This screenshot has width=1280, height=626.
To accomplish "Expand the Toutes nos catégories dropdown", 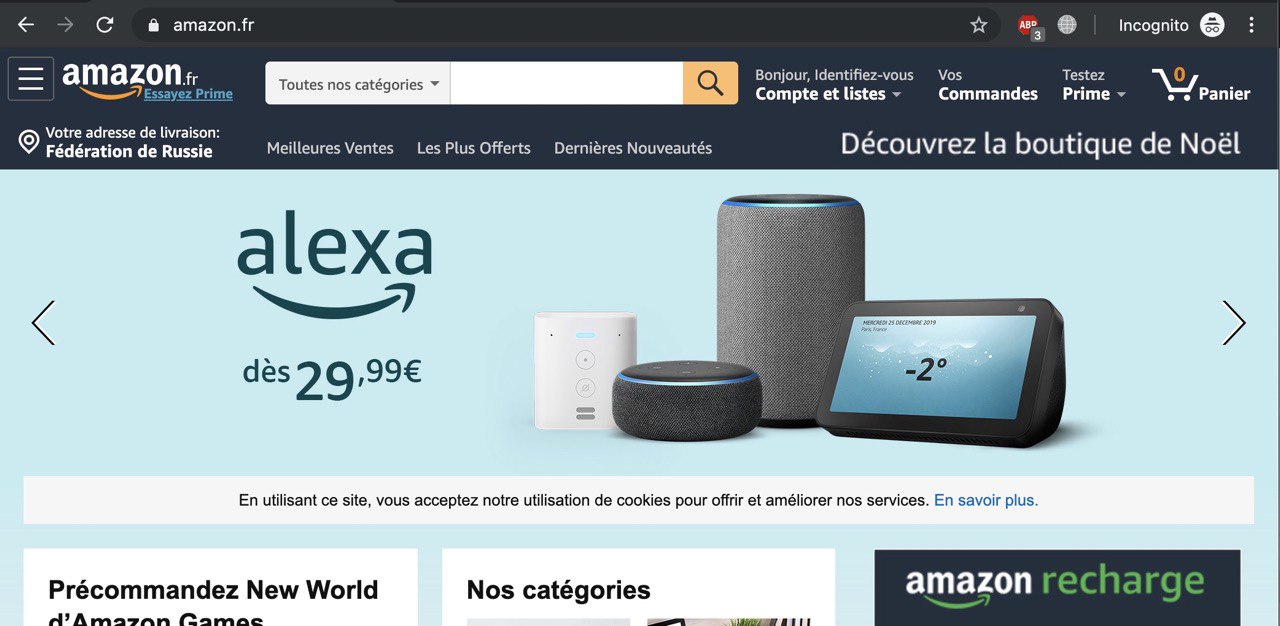I will point(358,84).
